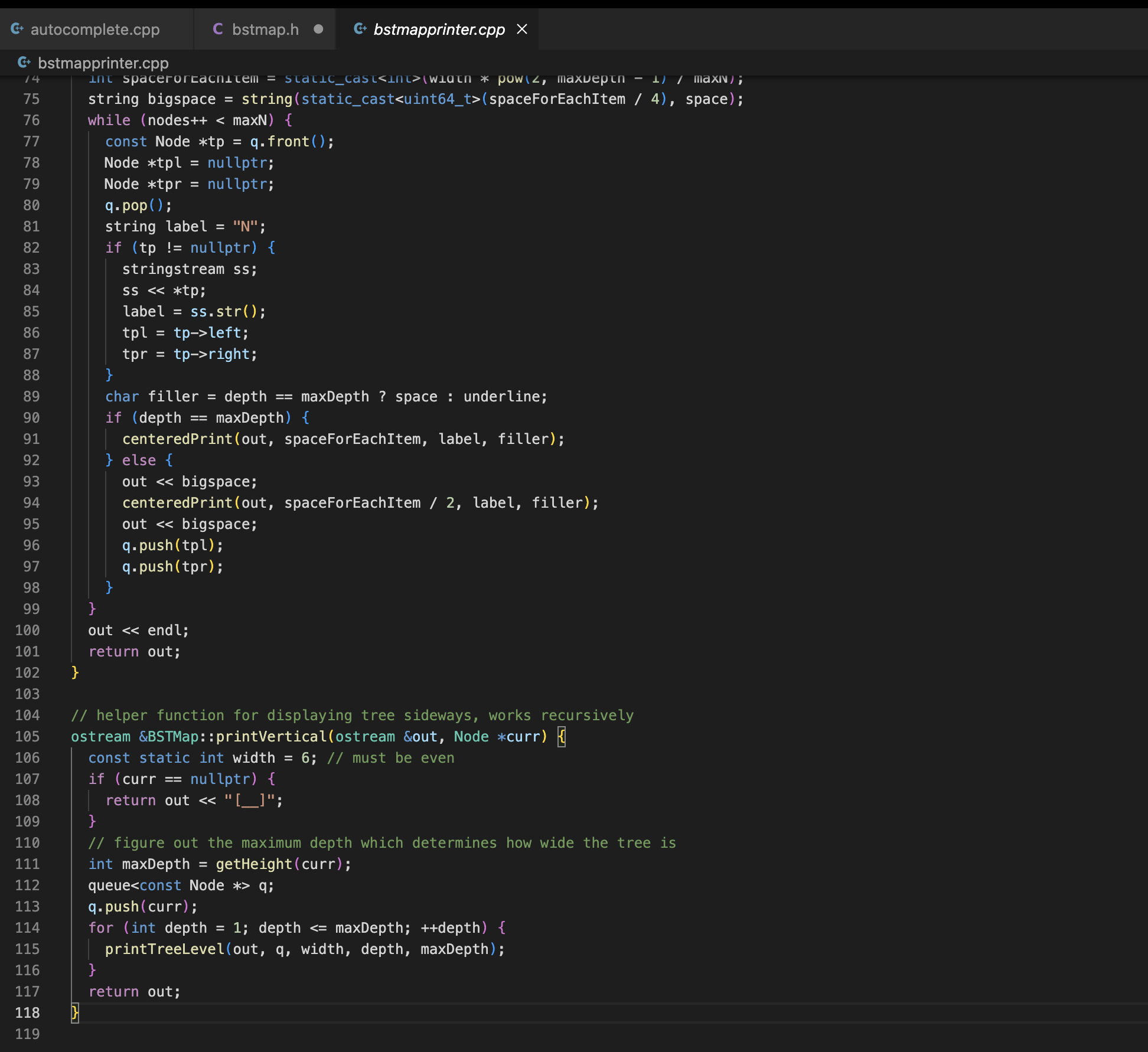Click centeredPrint on line 91

(176, 439)
